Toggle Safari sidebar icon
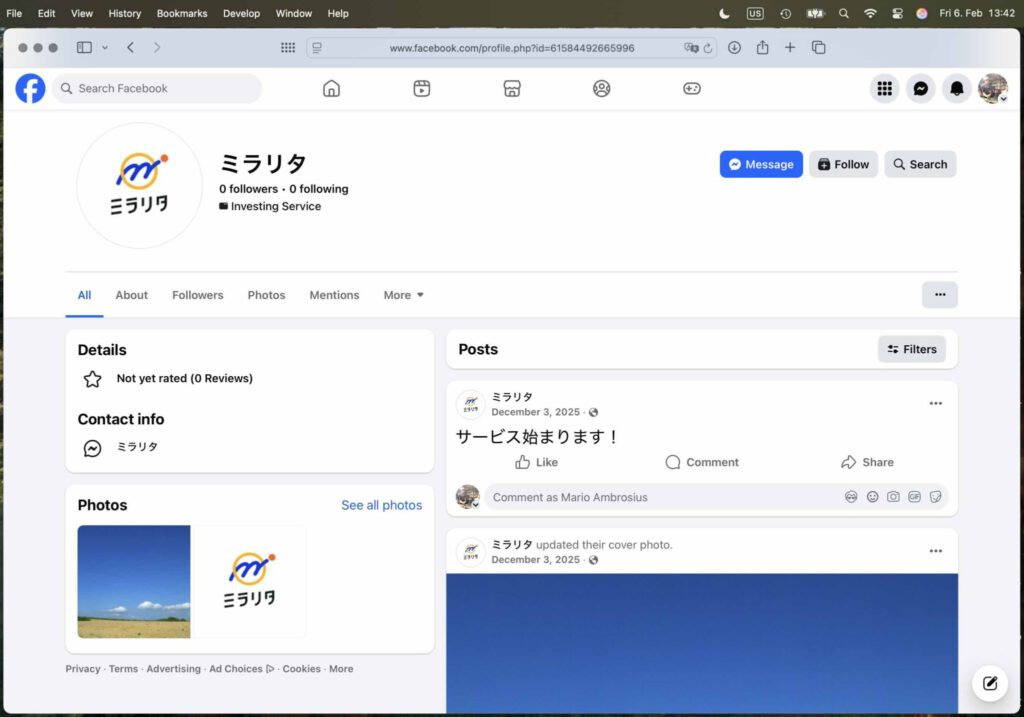 (x=84, y=47)
